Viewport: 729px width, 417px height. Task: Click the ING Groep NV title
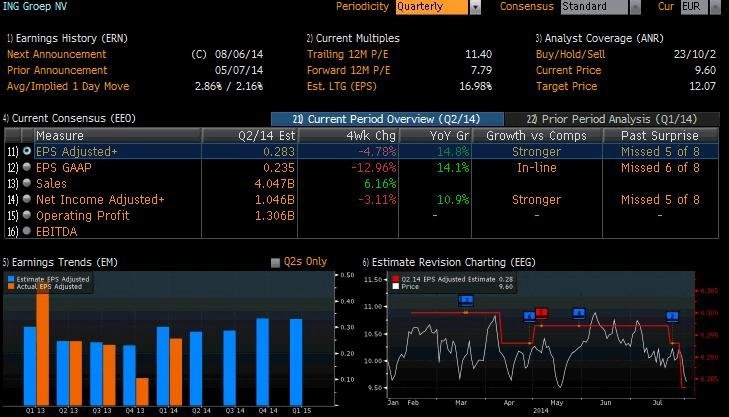pos(35,6)
